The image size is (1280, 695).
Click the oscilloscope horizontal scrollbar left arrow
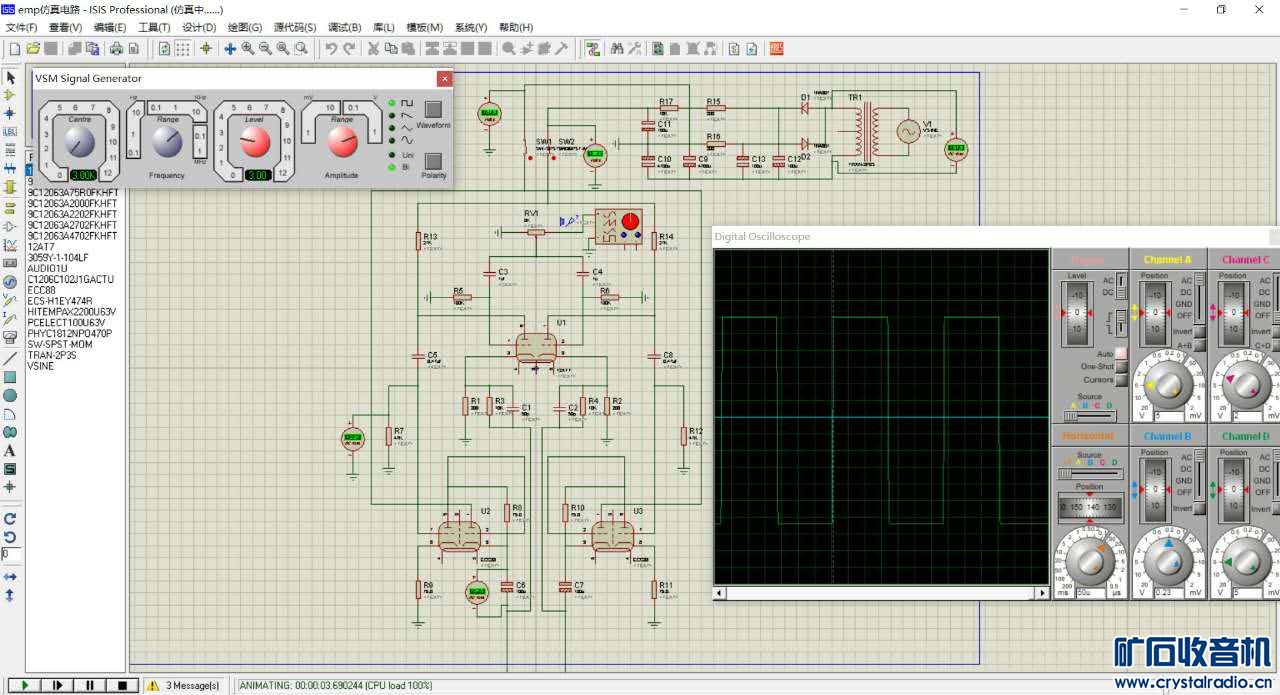(719, 593)
